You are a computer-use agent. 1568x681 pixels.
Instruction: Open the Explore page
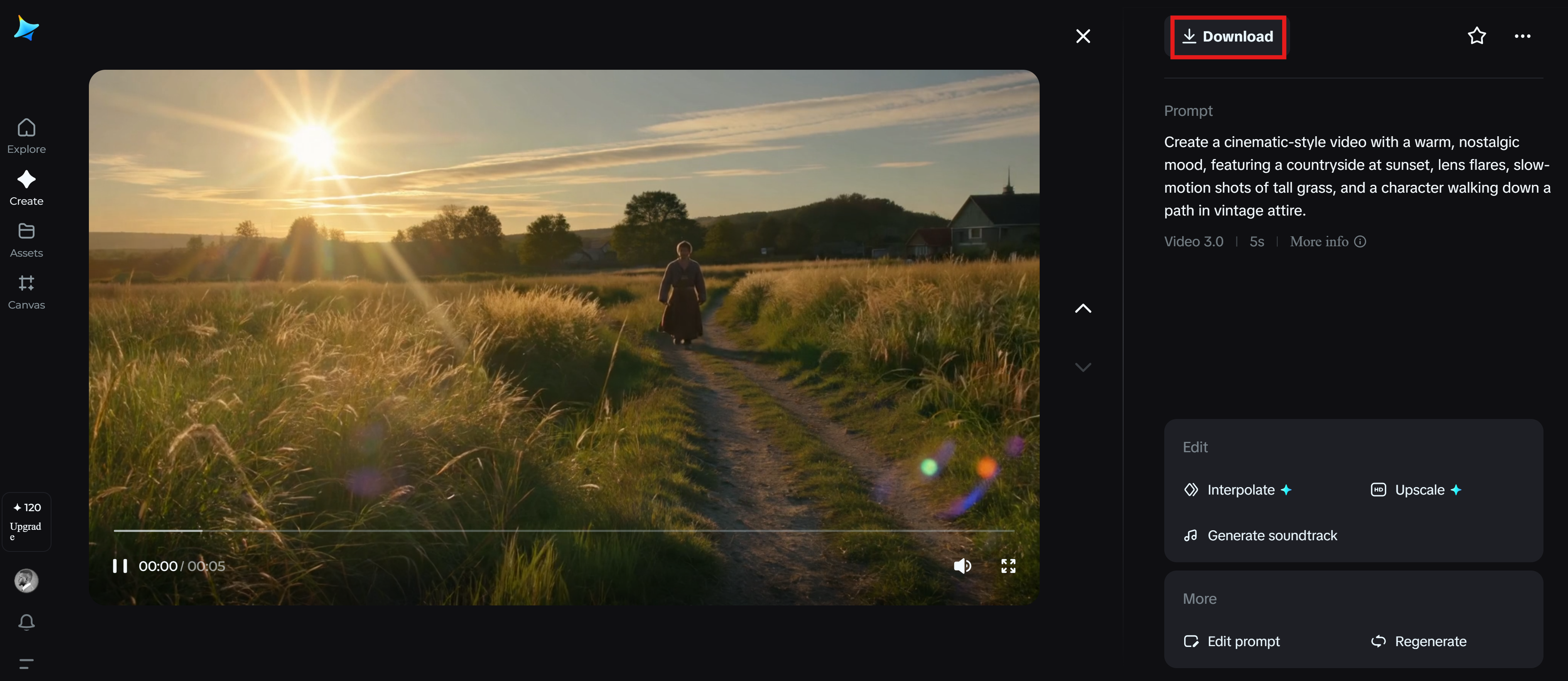[x=26, y=136]
